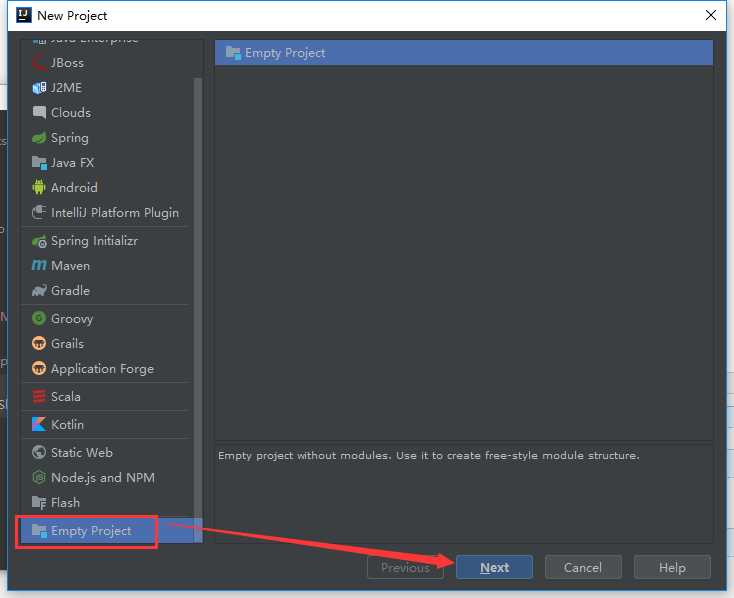Select the Java FX folder icon
This screenshot has height=598, width=734.
click(39, 162)
